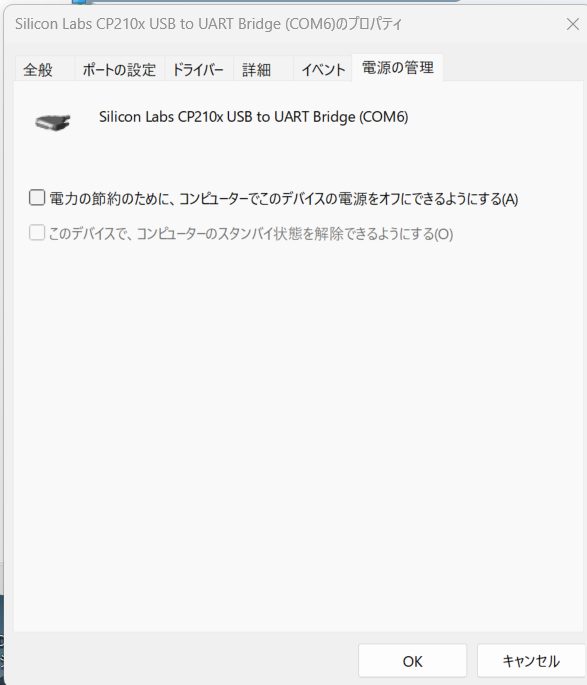Click the キャンセル button
587x685 pixels.
(531, 661)
